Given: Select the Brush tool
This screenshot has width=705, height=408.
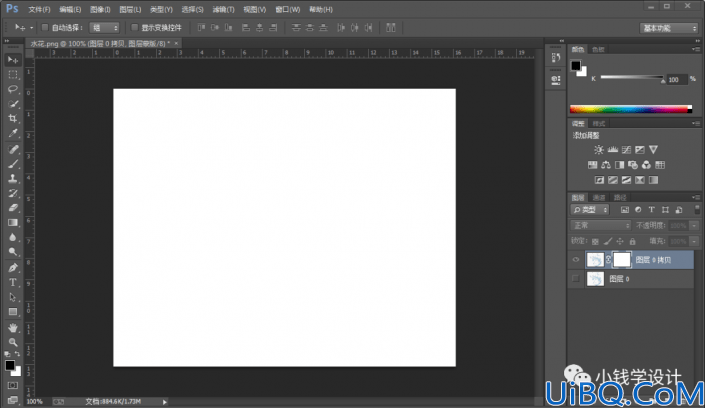Looking at the screenshot, I should 13,164.
